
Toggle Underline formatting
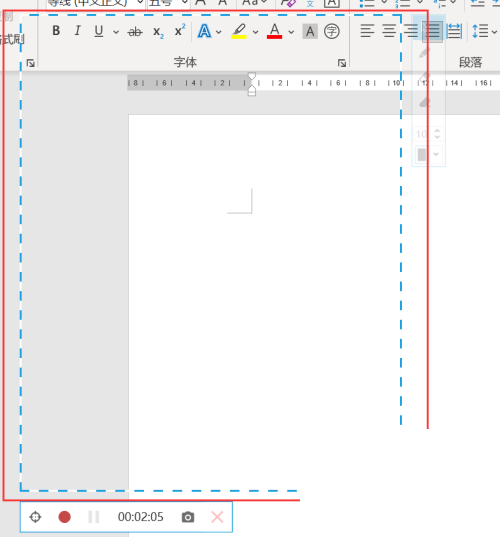coord(99,31)
